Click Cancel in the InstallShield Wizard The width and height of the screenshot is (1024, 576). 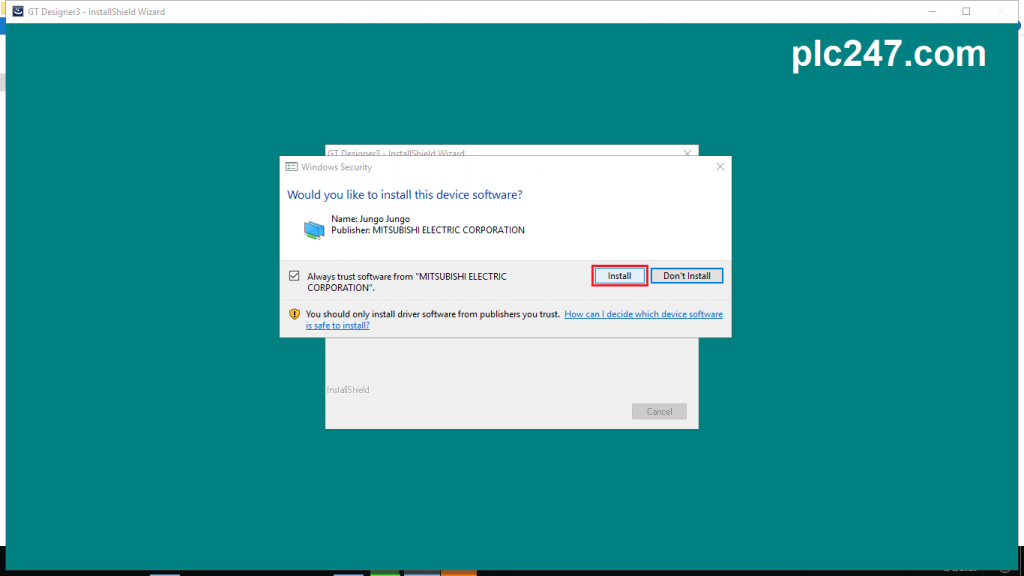pos(659,411)
